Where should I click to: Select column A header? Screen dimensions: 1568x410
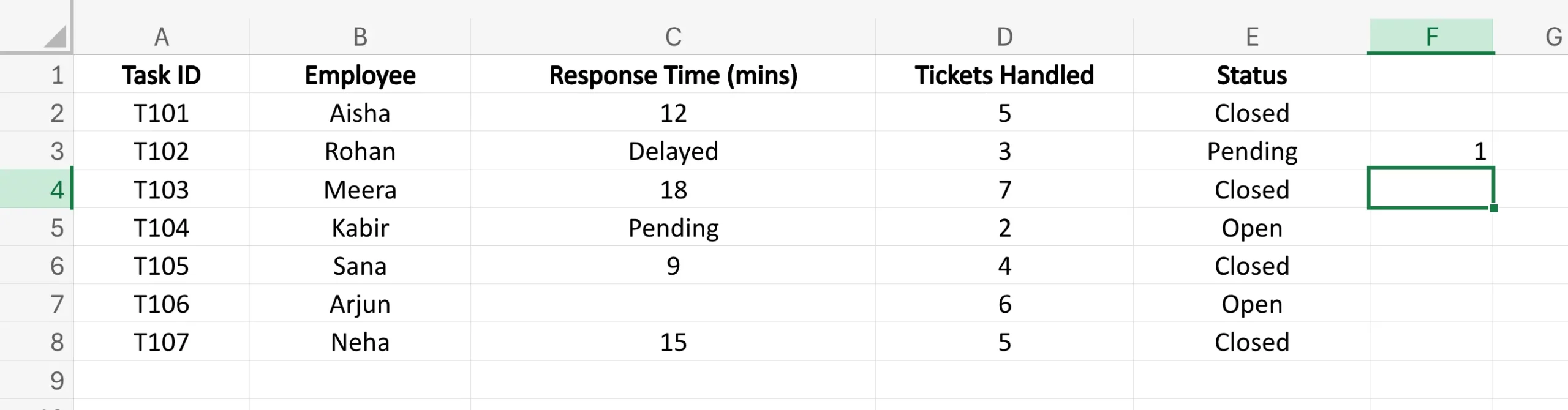click(x=161, y=37)
